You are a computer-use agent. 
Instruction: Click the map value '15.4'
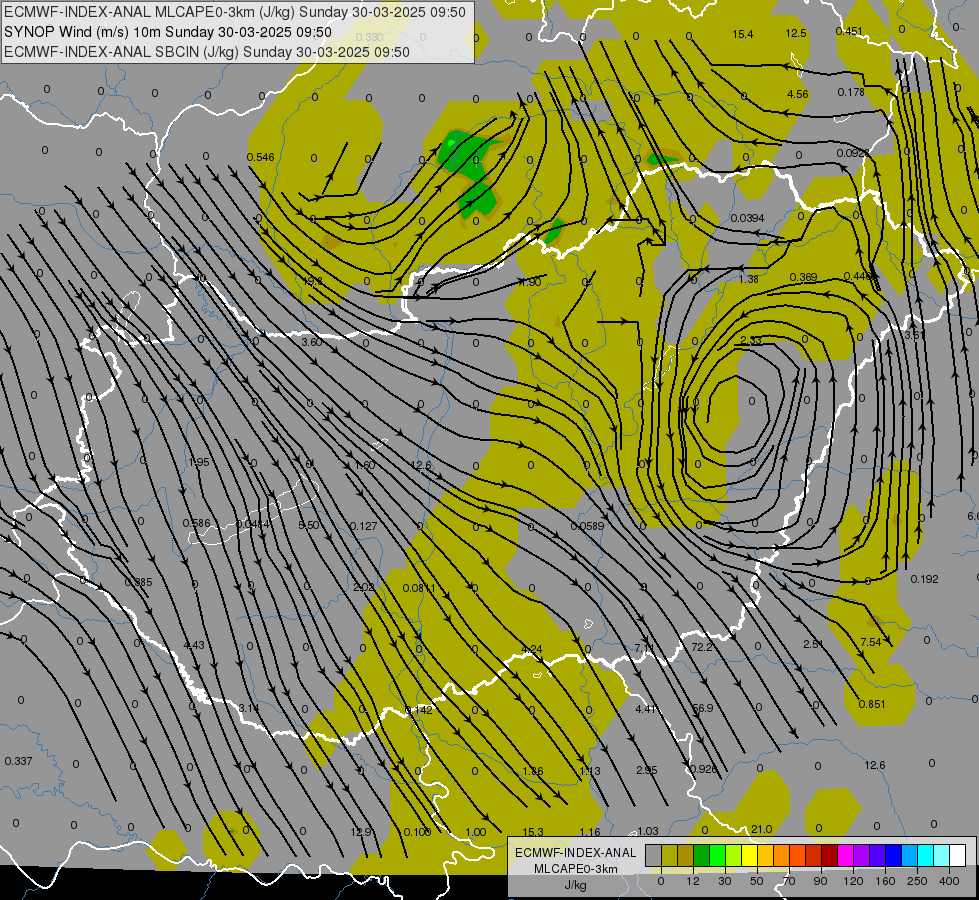(x=742, y=34)
